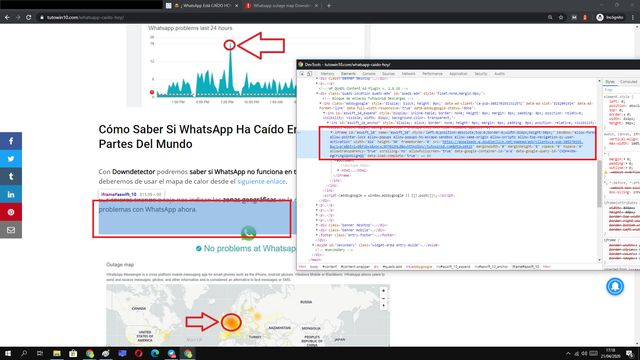640x360 pixels.
Task: Click the URL in the address bar
Action: coord(85,18)
